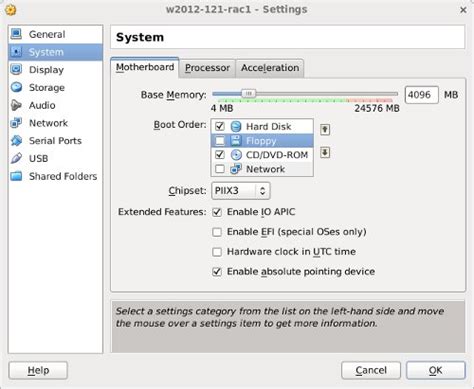The width and height of the screenshot is (474, 389).
Task: Switch to the Acceleration tab
Action: [270, 68]
